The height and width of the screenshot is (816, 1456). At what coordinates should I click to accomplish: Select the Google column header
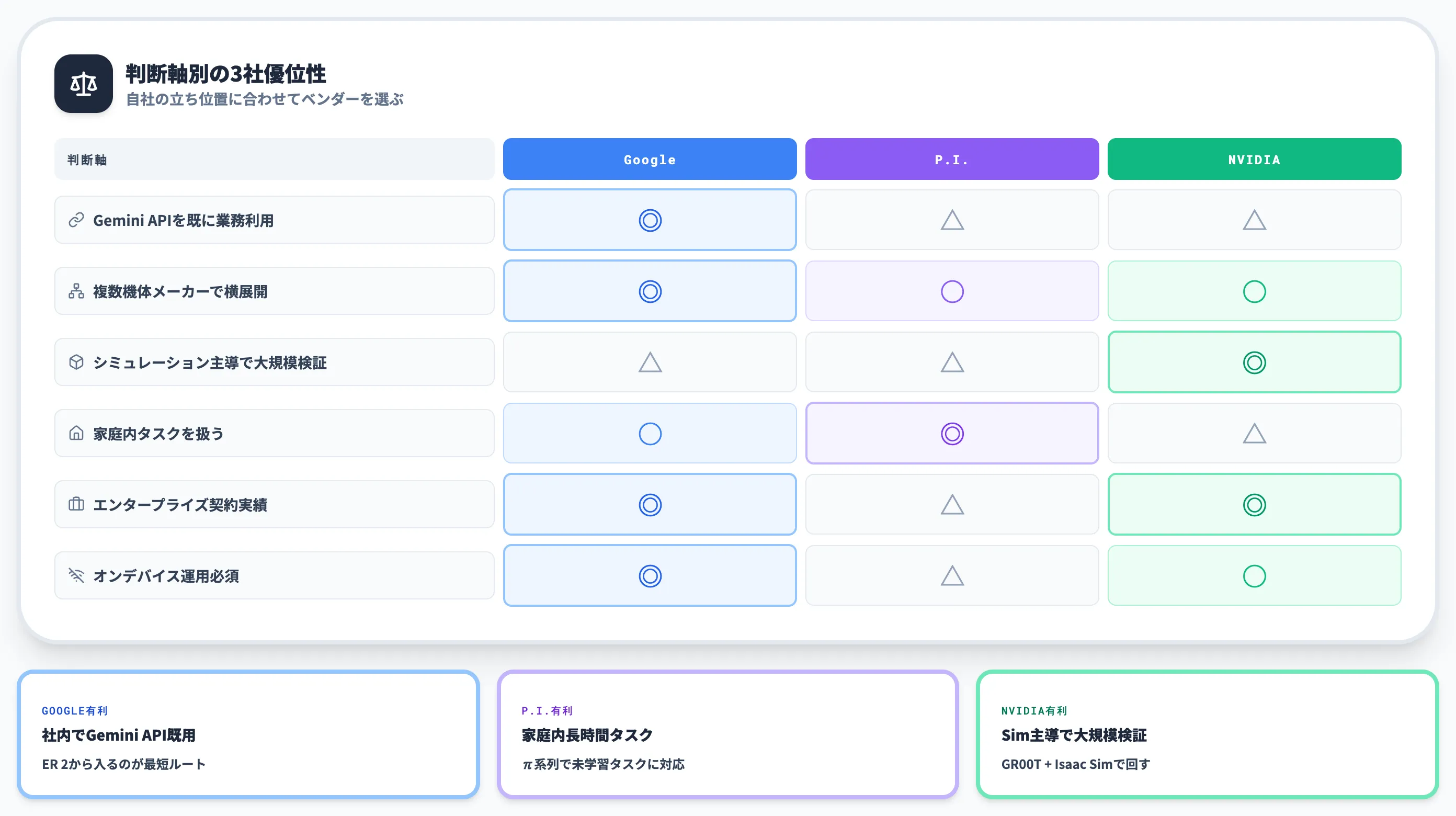click(x=650, y=160)
